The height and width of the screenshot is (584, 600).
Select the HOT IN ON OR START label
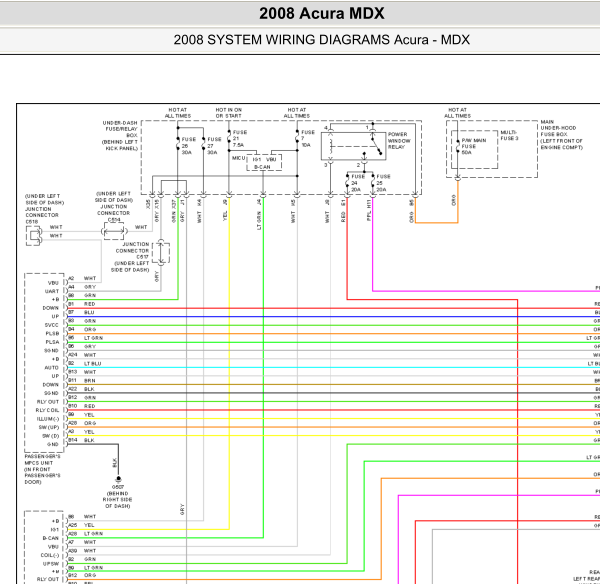228,113
